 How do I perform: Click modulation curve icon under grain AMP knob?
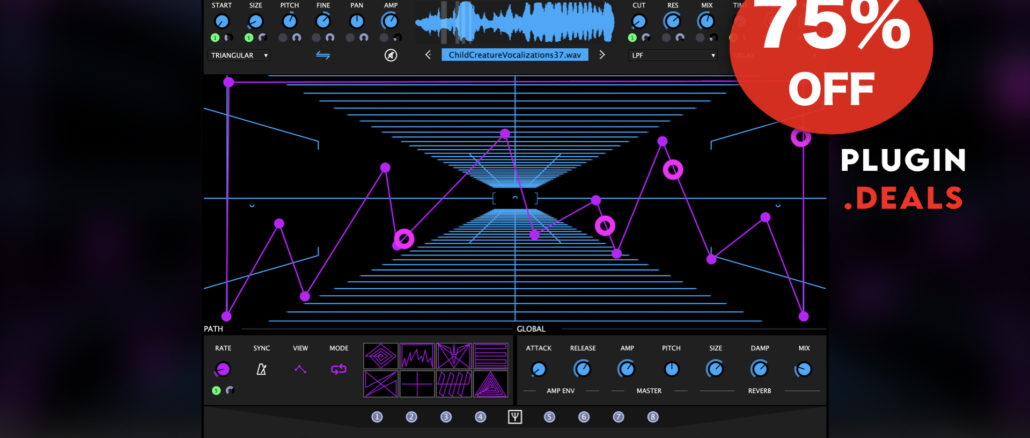pos(397,38)
